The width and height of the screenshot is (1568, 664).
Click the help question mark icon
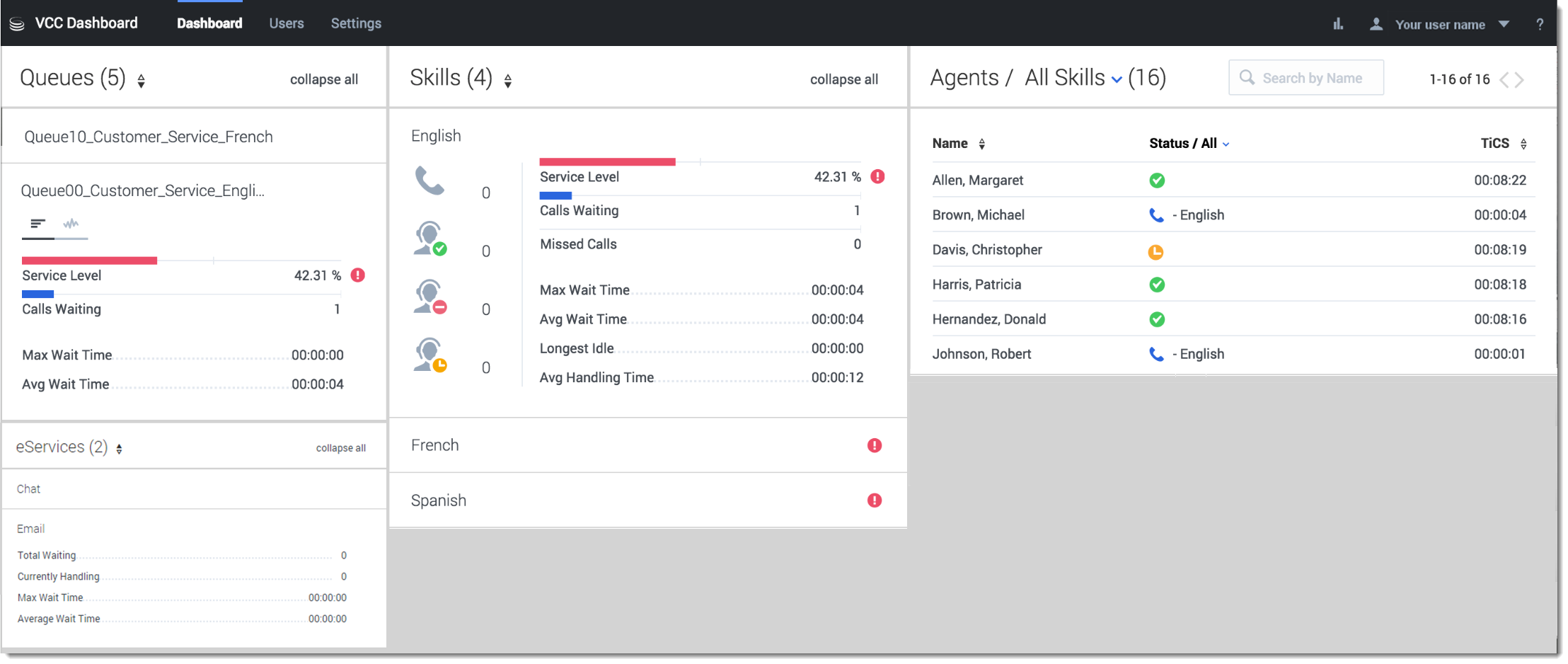click(1540, 24)
